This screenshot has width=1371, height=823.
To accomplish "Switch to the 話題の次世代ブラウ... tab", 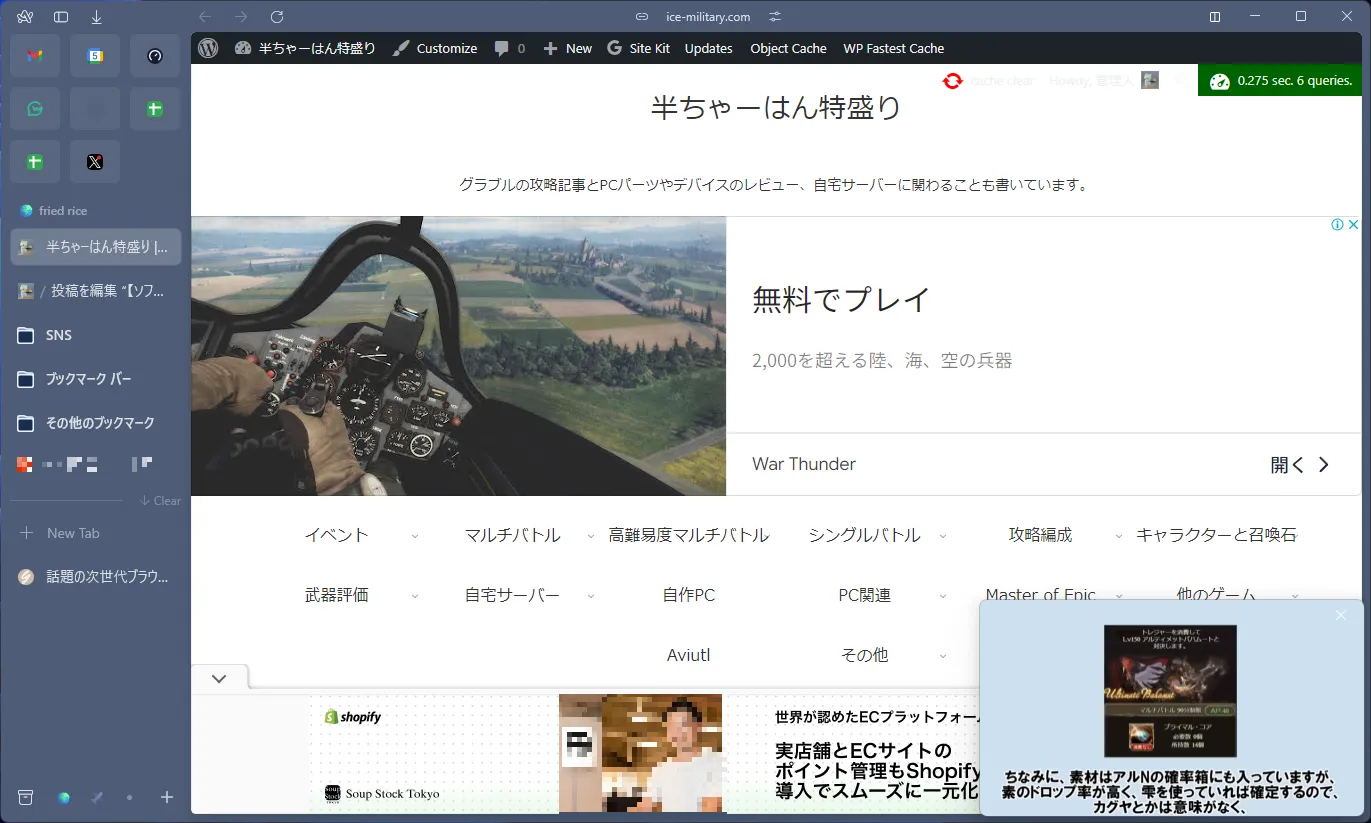I will 96,577.
